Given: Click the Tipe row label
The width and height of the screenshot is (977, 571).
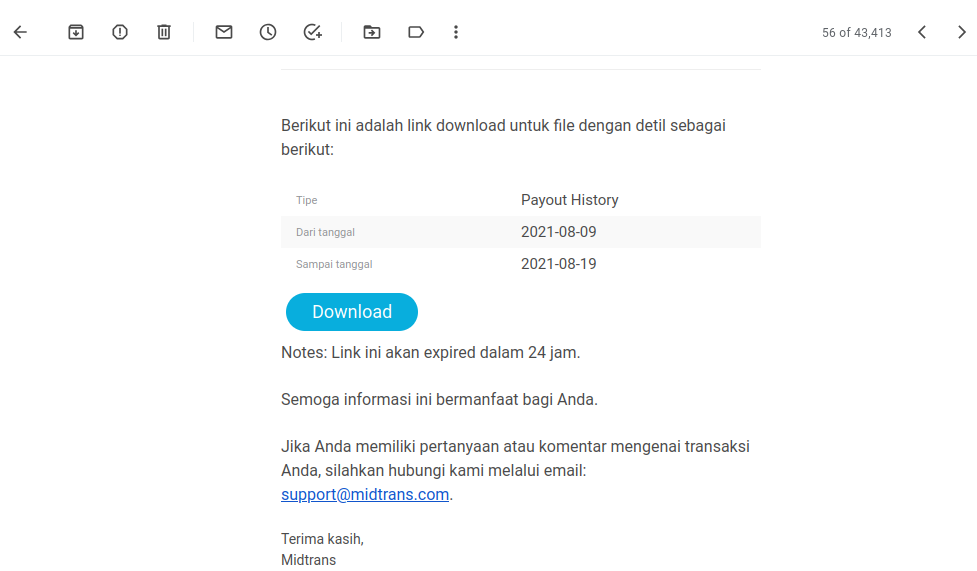Looking at the screenshot, I should [307, 200].
